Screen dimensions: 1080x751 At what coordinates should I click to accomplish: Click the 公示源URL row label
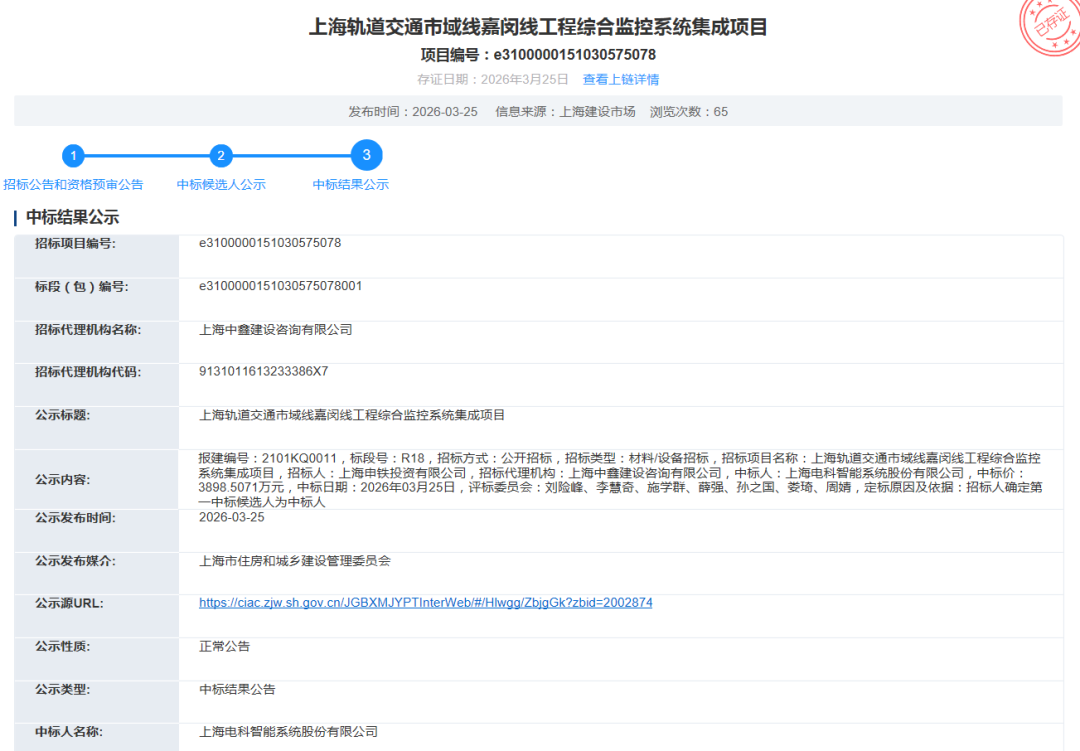[x=69, y=604]
